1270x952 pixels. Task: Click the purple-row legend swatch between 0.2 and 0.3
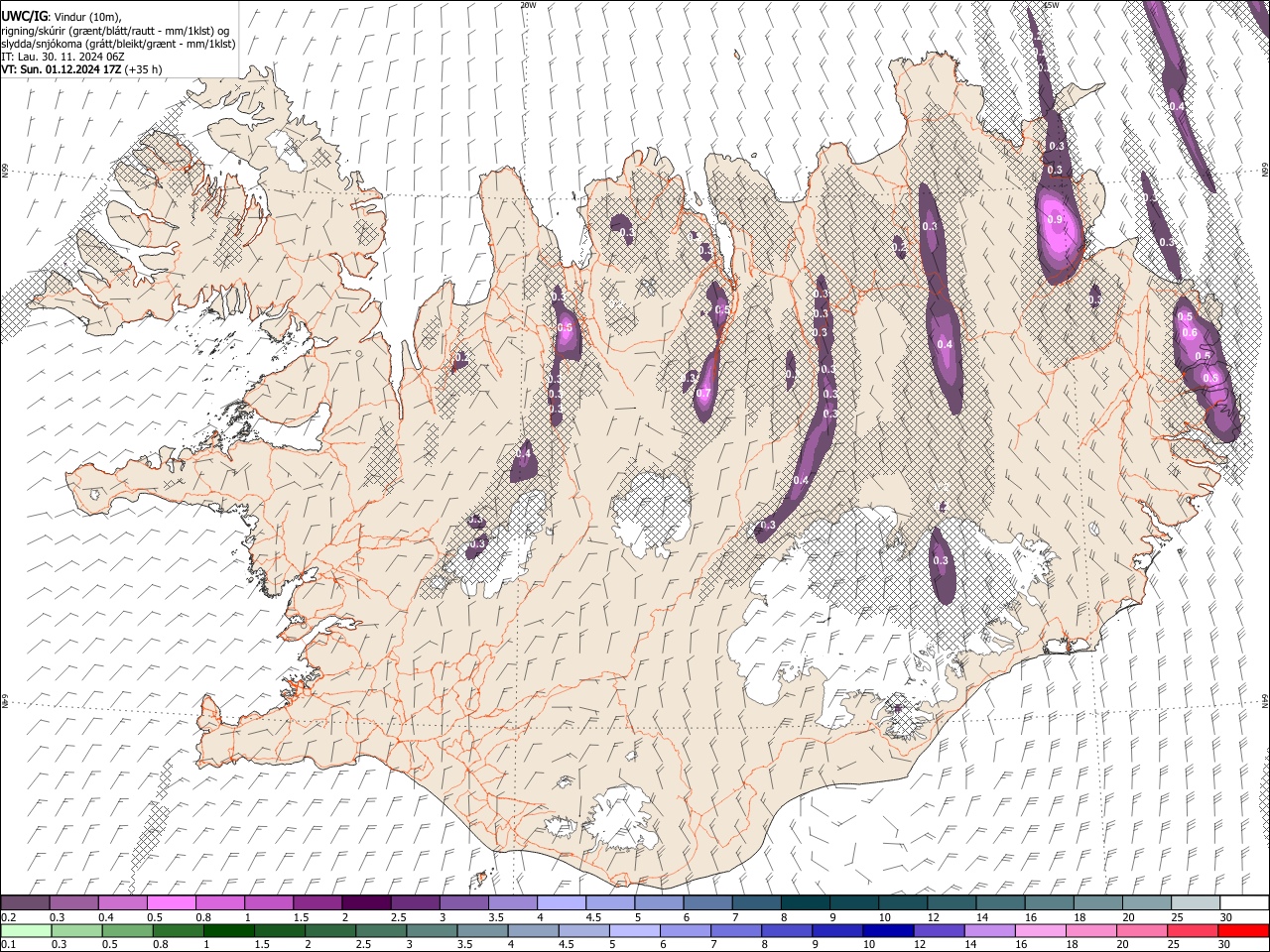click(26, 902)
